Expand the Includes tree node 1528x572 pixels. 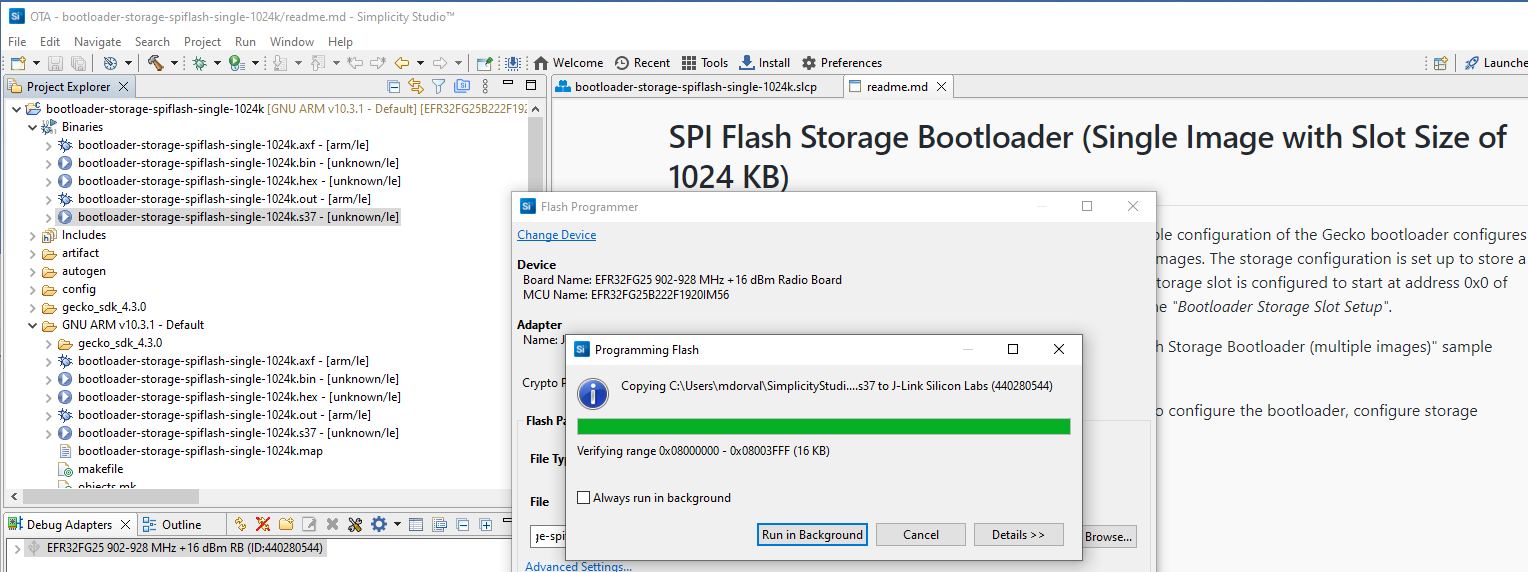click(x=32, y=235)
